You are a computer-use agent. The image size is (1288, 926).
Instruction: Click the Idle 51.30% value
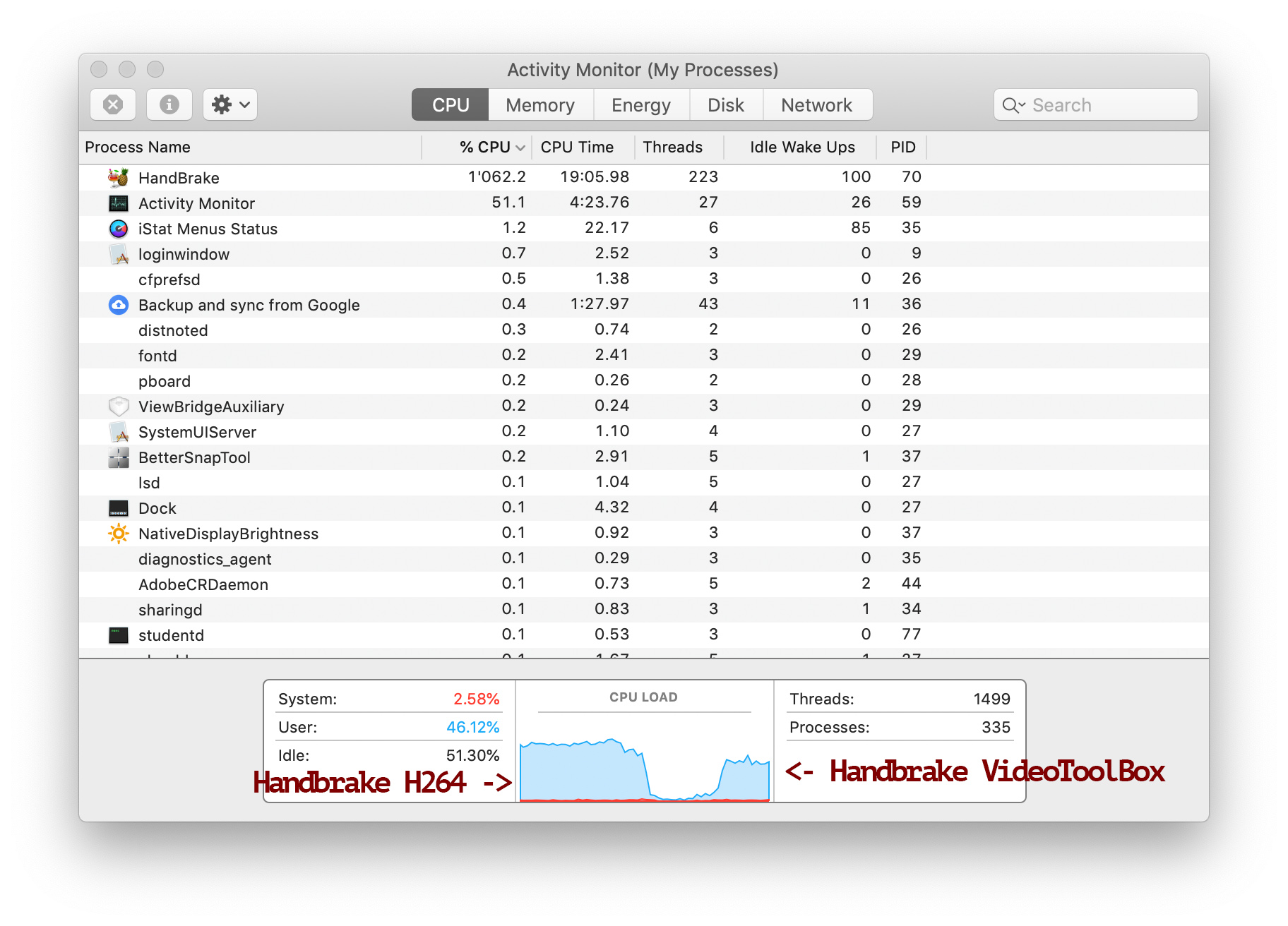coord(472,755)
